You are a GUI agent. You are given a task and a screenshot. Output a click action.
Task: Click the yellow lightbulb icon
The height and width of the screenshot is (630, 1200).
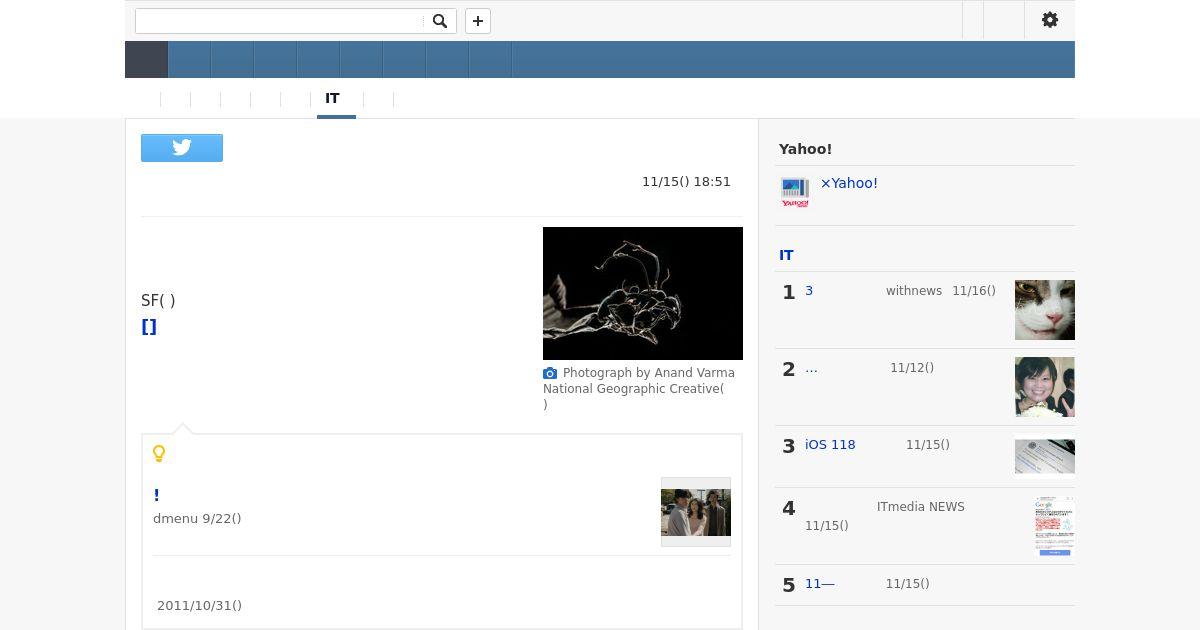point(159,453)
